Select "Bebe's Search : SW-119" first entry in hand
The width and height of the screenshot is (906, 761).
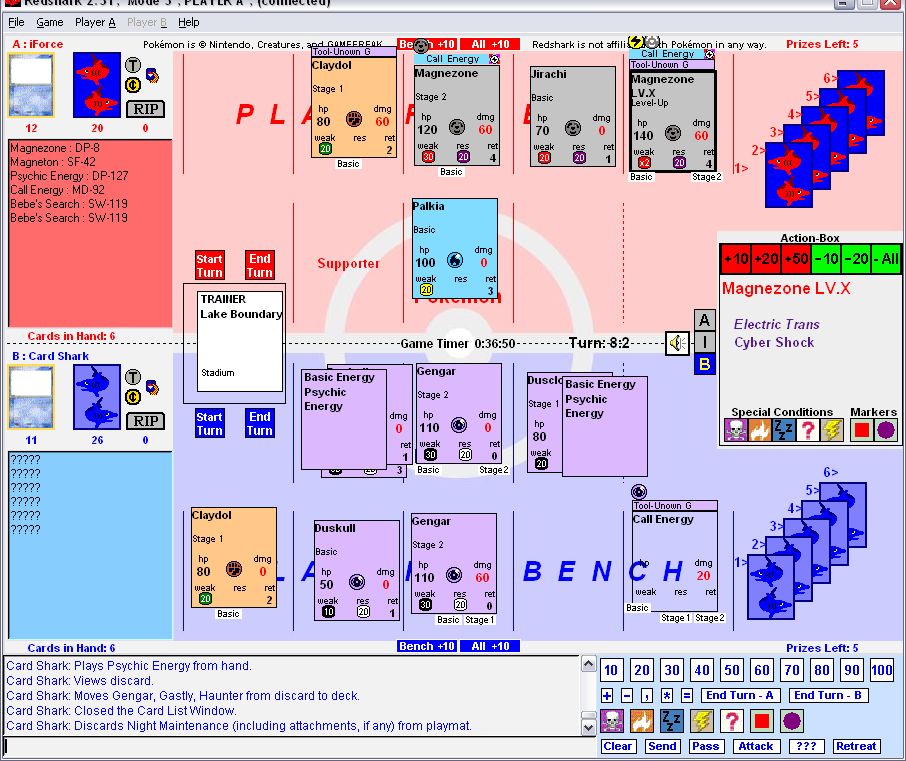coord(69,204)
